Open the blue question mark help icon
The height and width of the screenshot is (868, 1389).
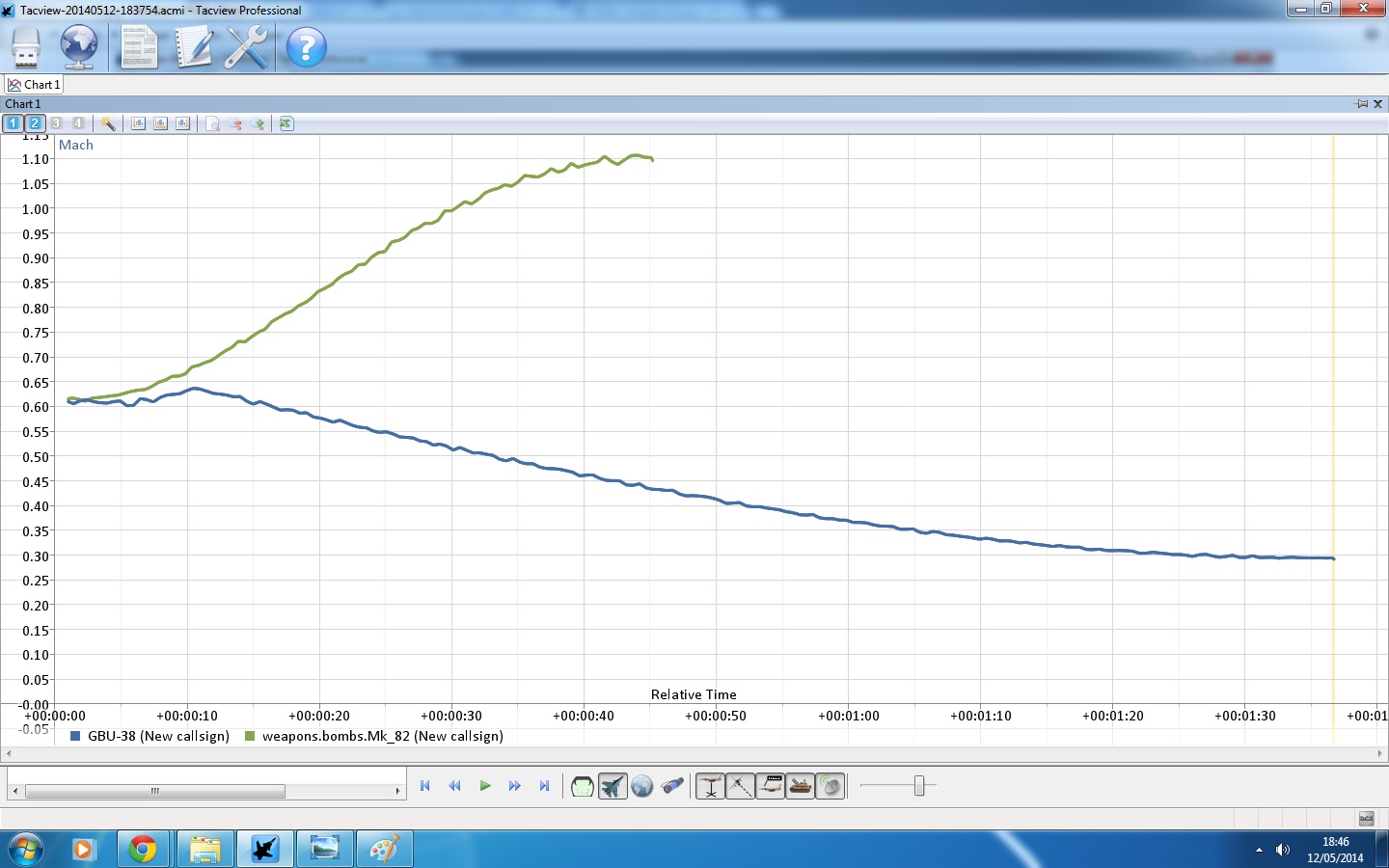coord(307,46)
